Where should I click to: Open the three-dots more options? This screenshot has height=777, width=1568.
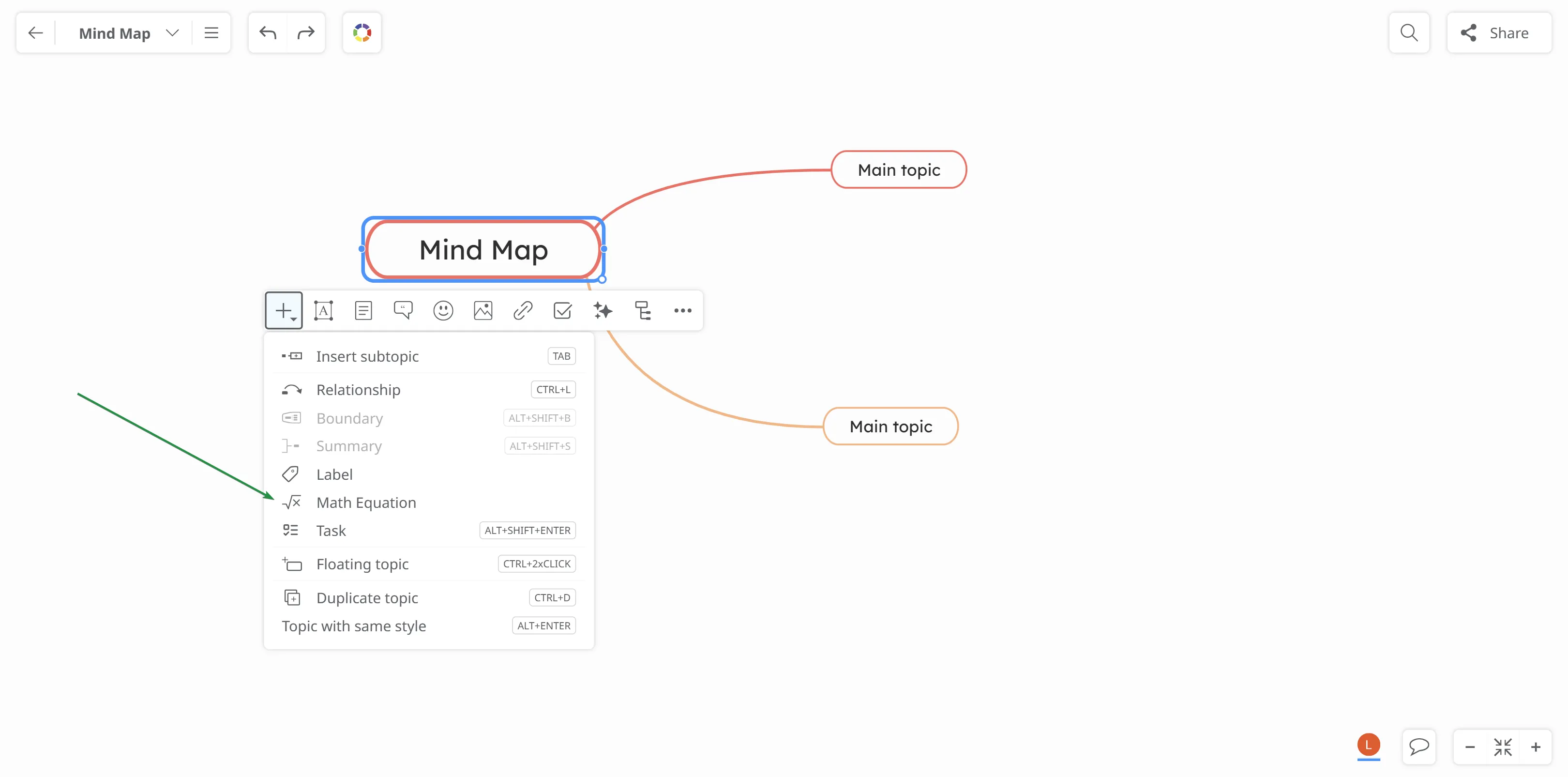tap(682, 310)
